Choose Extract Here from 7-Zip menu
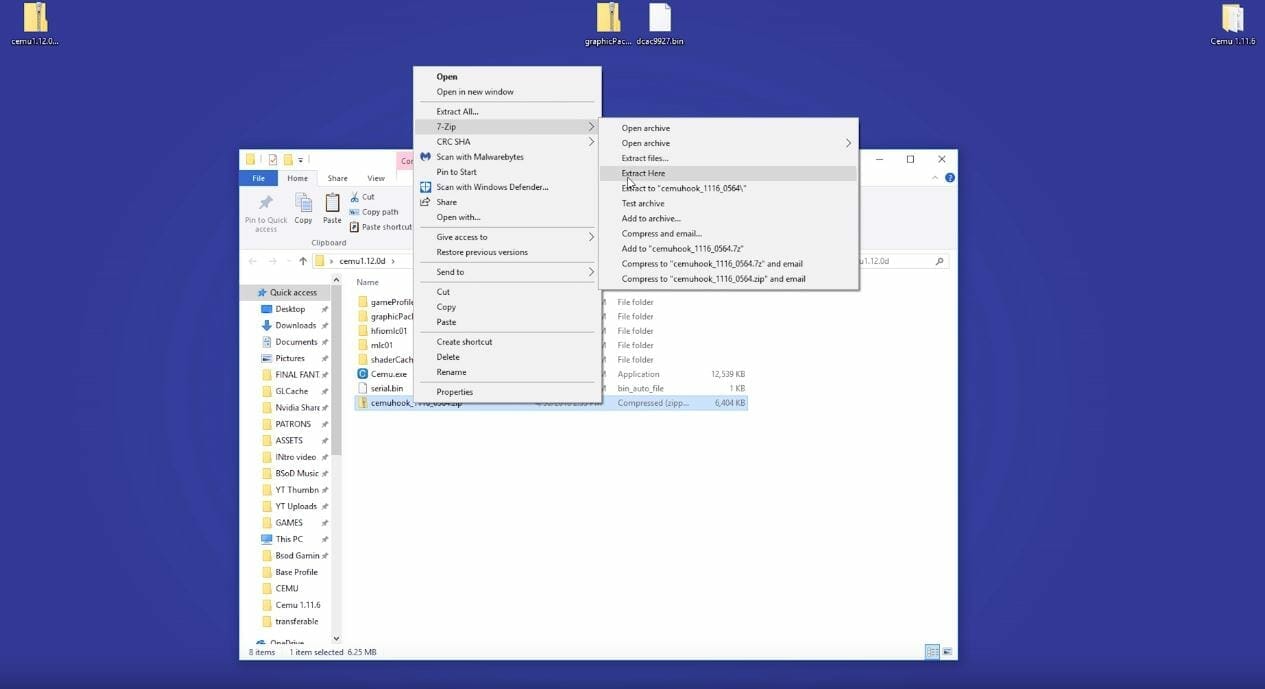The image size is (1265, 689). 643,173
